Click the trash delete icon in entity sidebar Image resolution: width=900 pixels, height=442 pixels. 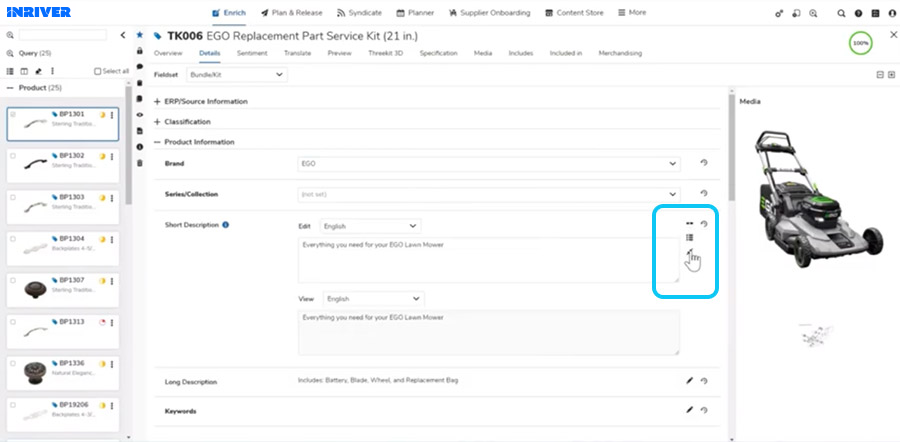click(x=139, y=163)
